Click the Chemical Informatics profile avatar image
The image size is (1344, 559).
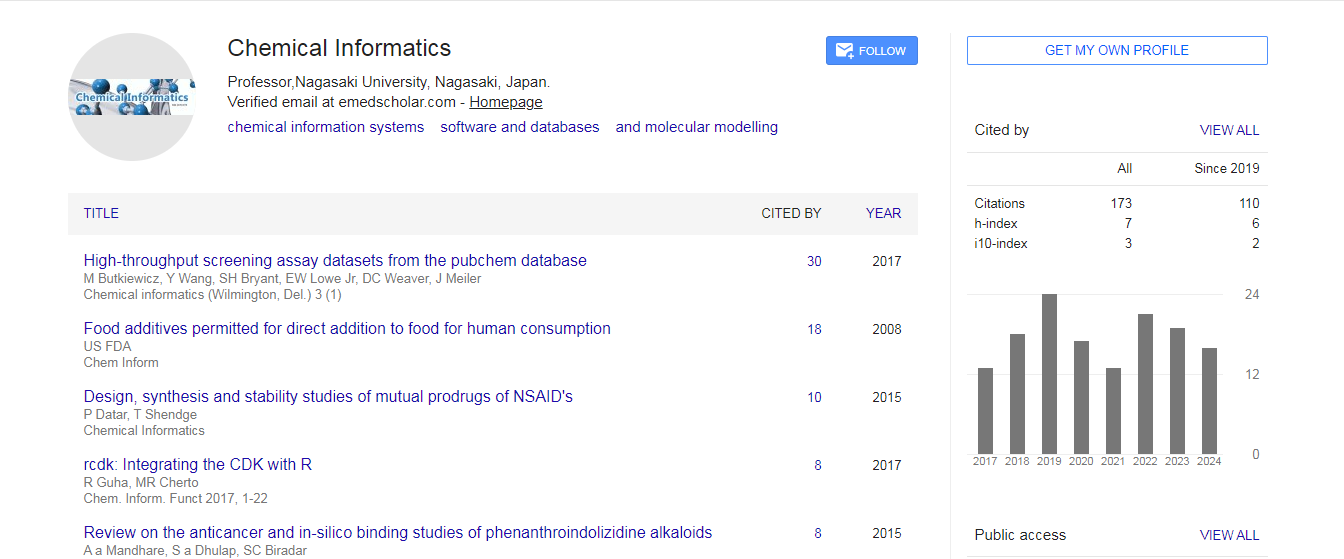click(x=132, y=97)
